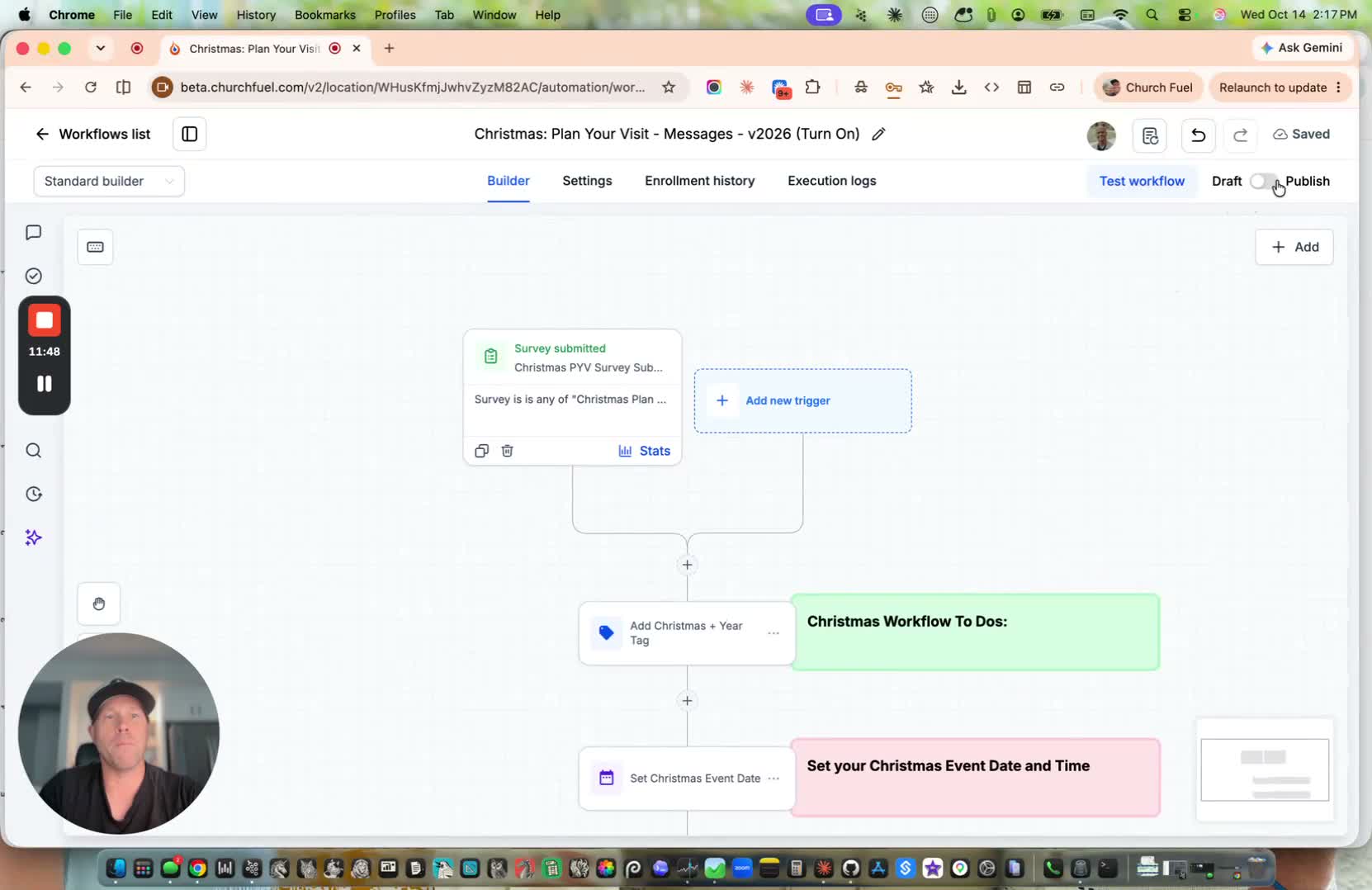1372x890 pixels.
Task: Click Relaunch to update button
Action: [1280, 88]
